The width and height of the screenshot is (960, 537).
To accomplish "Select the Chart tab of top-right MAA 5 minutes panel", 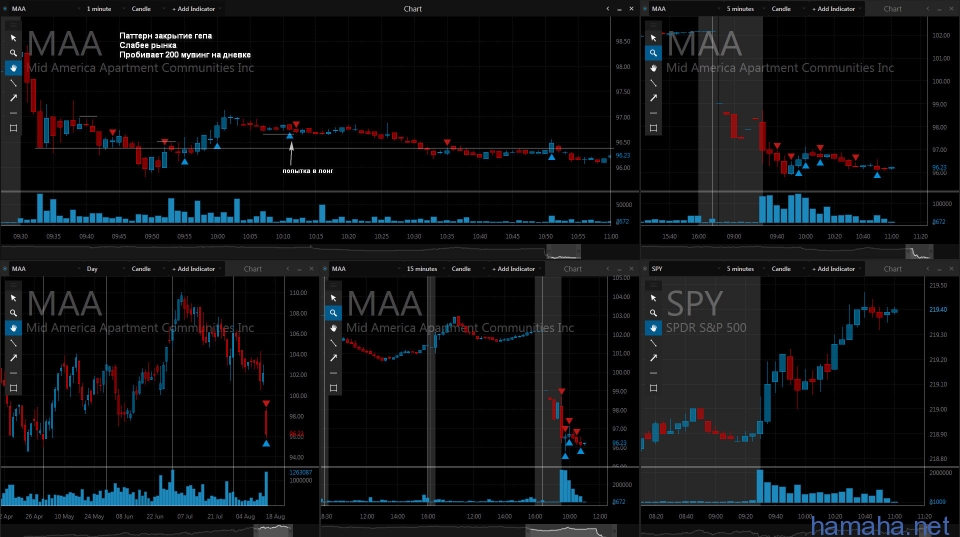I will 893,9.
